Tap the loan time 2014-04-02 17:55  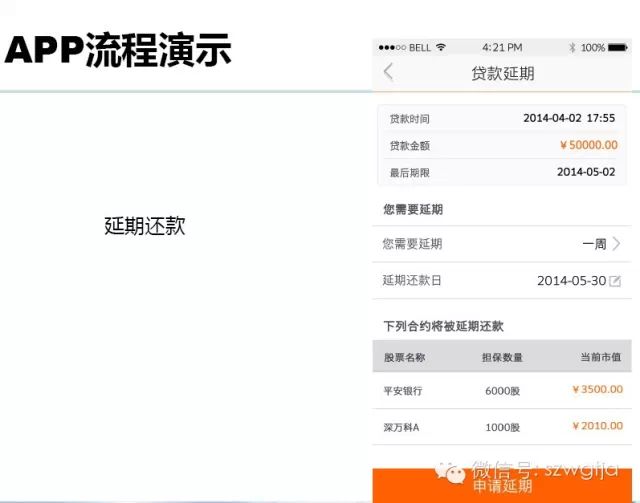[569, 118]
